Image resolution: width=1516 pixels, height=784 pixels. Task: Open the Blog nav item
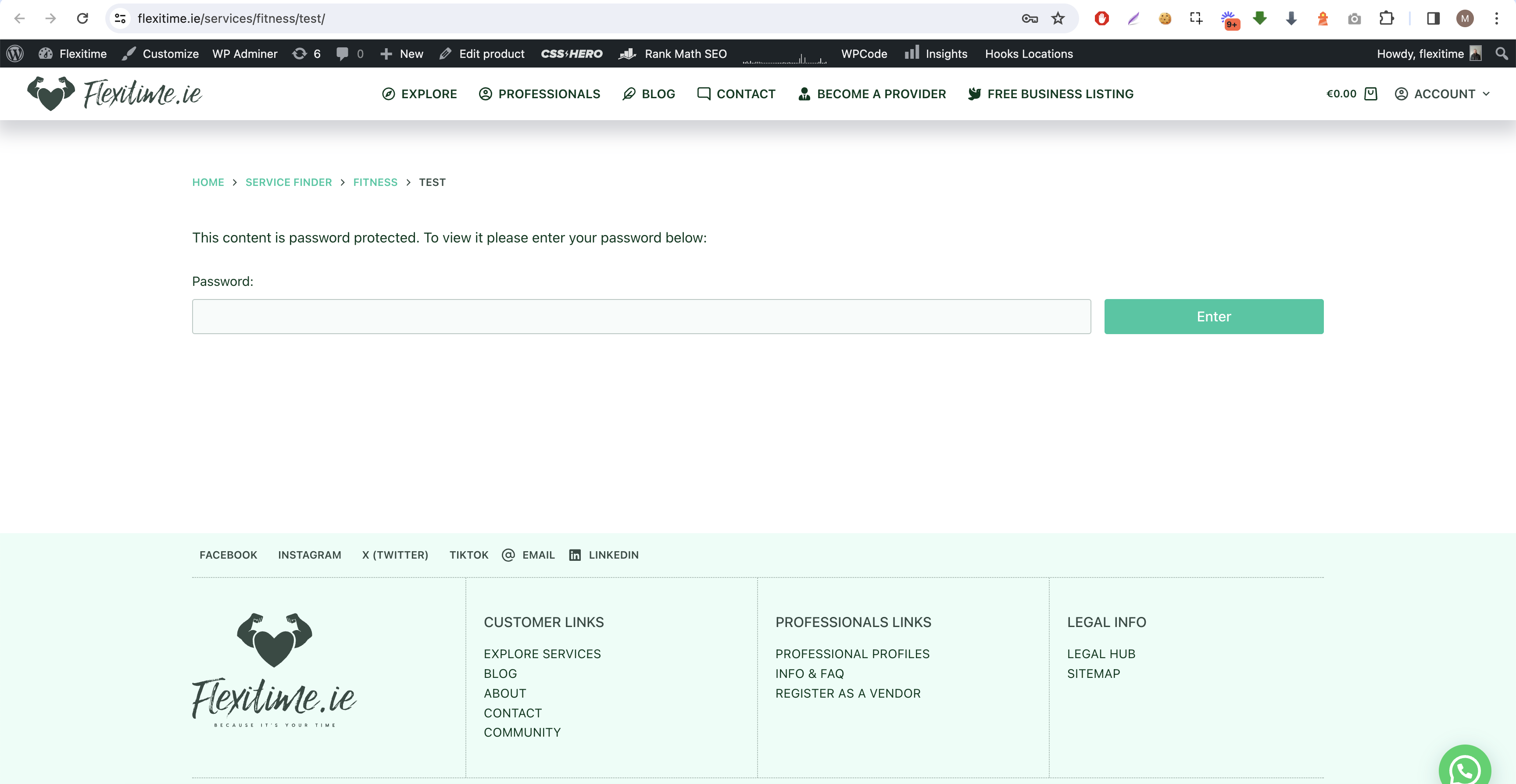(648, 93)
